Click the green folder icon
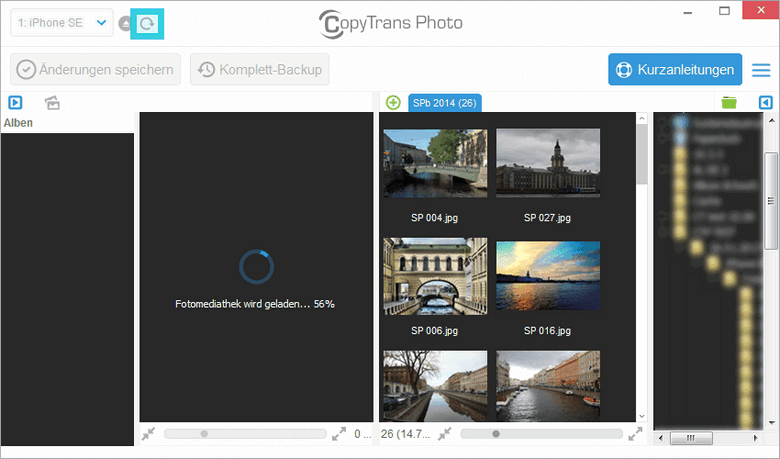This screenshot has width=780, height=459. 729,102
